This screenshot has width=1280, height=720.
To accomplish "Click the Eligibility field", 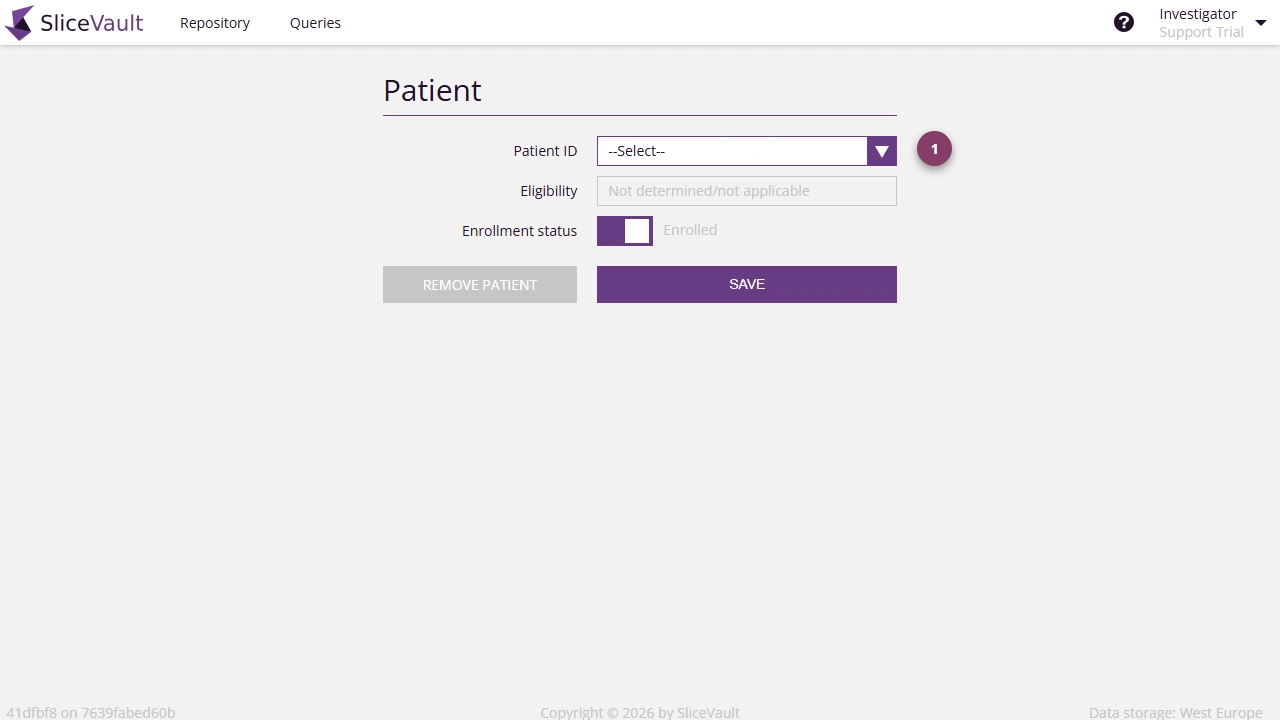I will click(x=746, y=190).
